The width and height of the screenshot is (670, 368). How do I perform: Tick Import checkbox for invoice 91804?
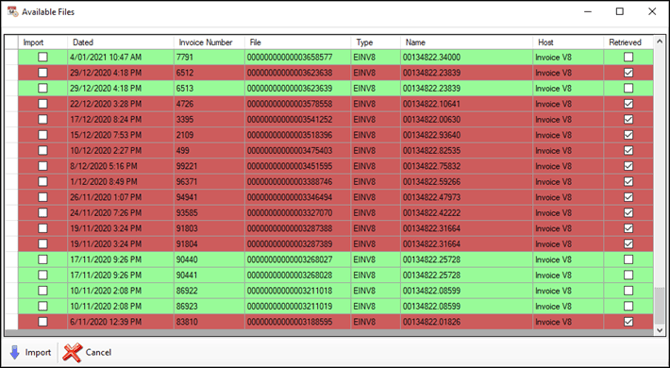coord(43,244)
